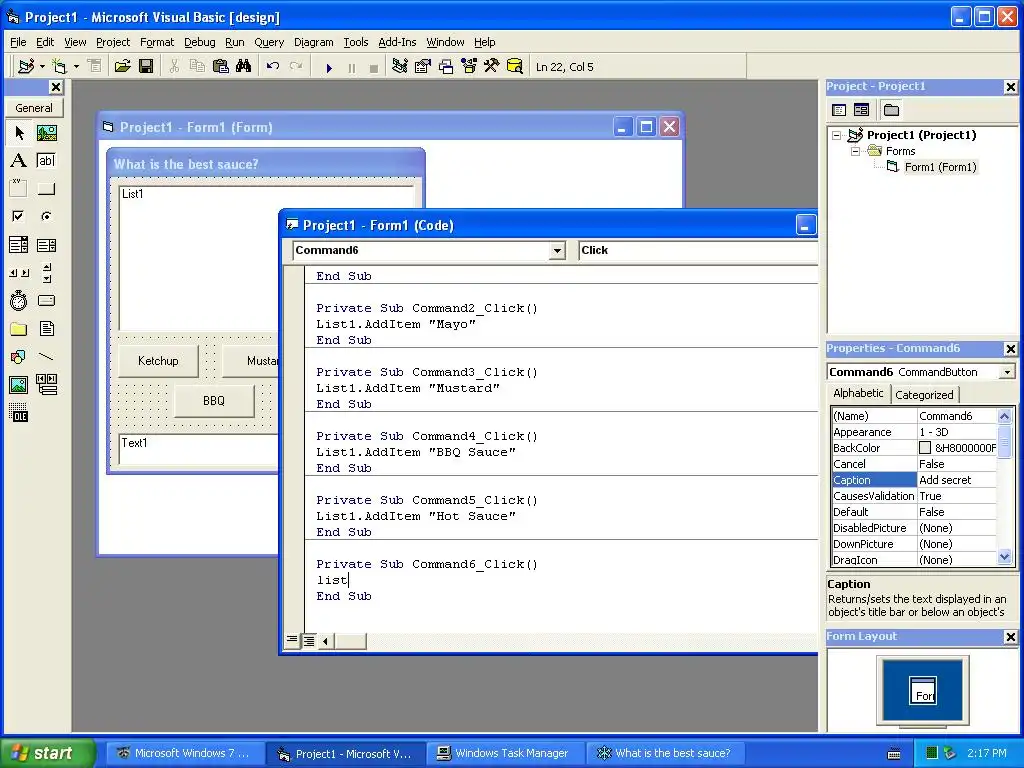Image resolution: width=1024 pixels, height=768 pixels.
Task: Select the vertical scroll bar tool
Action: pyautogui.click(x=46, y=273)
